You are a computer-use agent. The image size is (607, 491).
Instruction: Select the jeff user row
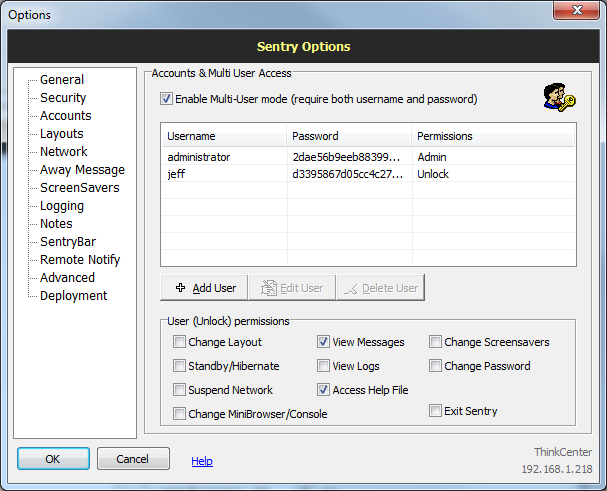click(x=368, y=174)
